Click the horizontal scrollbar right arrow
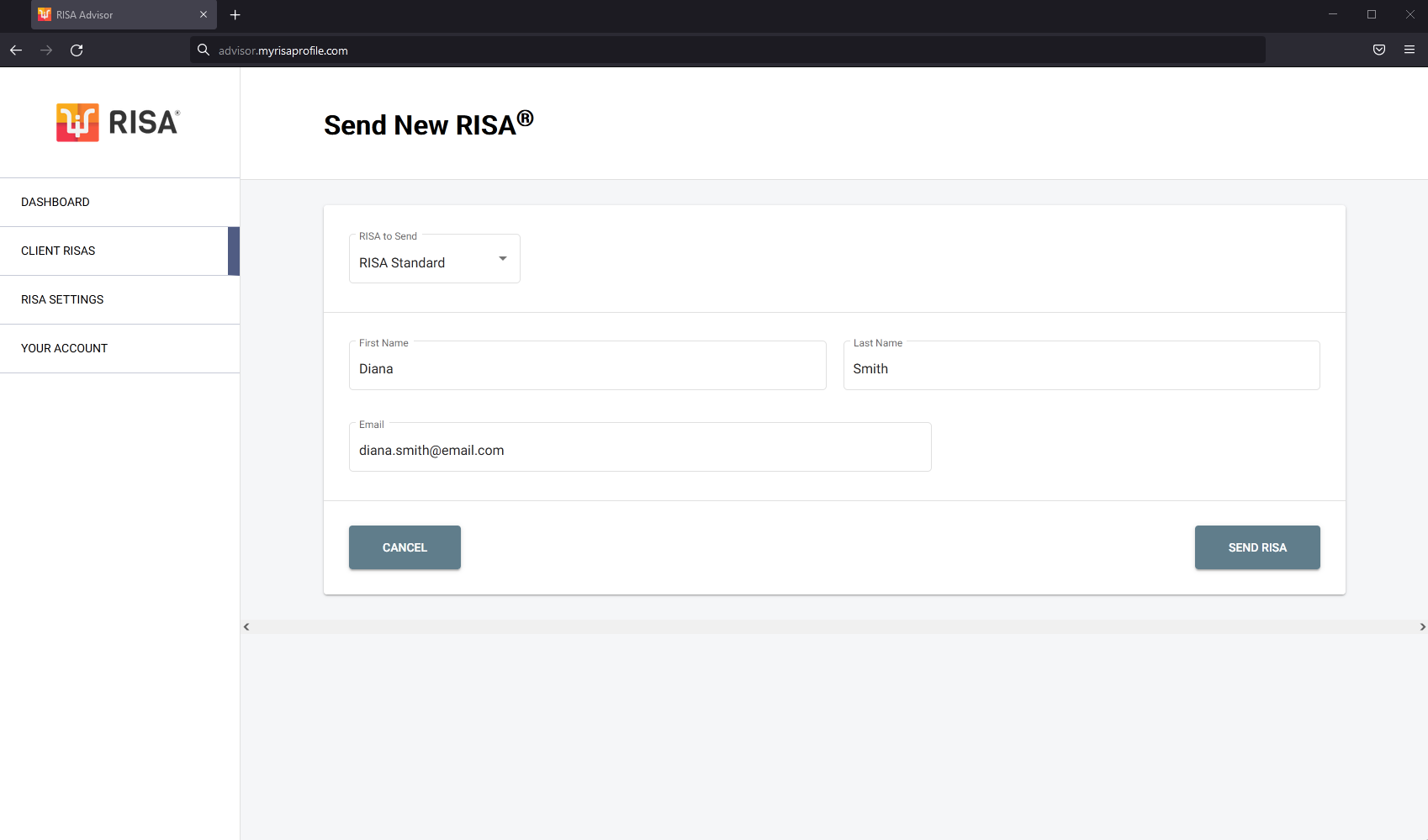This screenshot has width=1428, height=840. click(1422, 627)
